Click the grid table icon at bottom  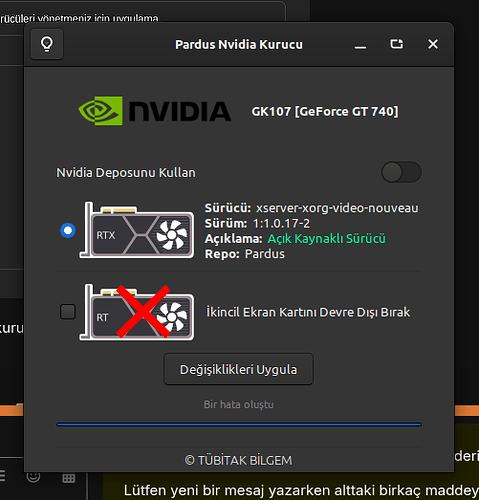click(69, 479)
